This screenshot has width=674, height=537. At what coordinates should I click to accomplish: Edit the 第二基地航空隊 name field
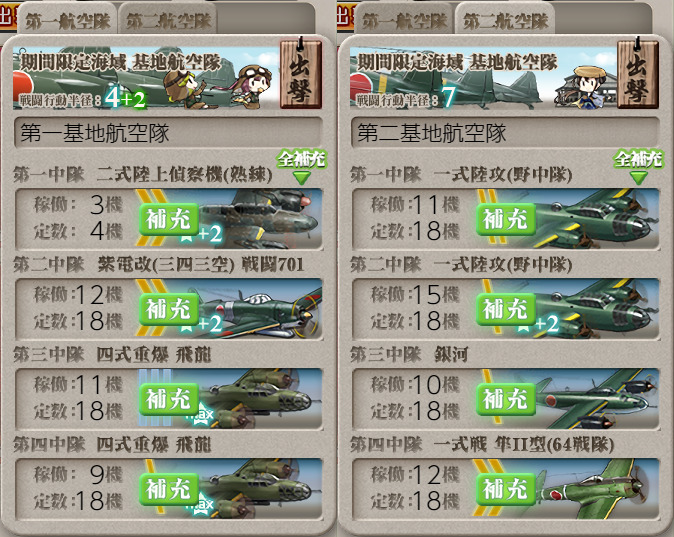click(x=506, y=132)
